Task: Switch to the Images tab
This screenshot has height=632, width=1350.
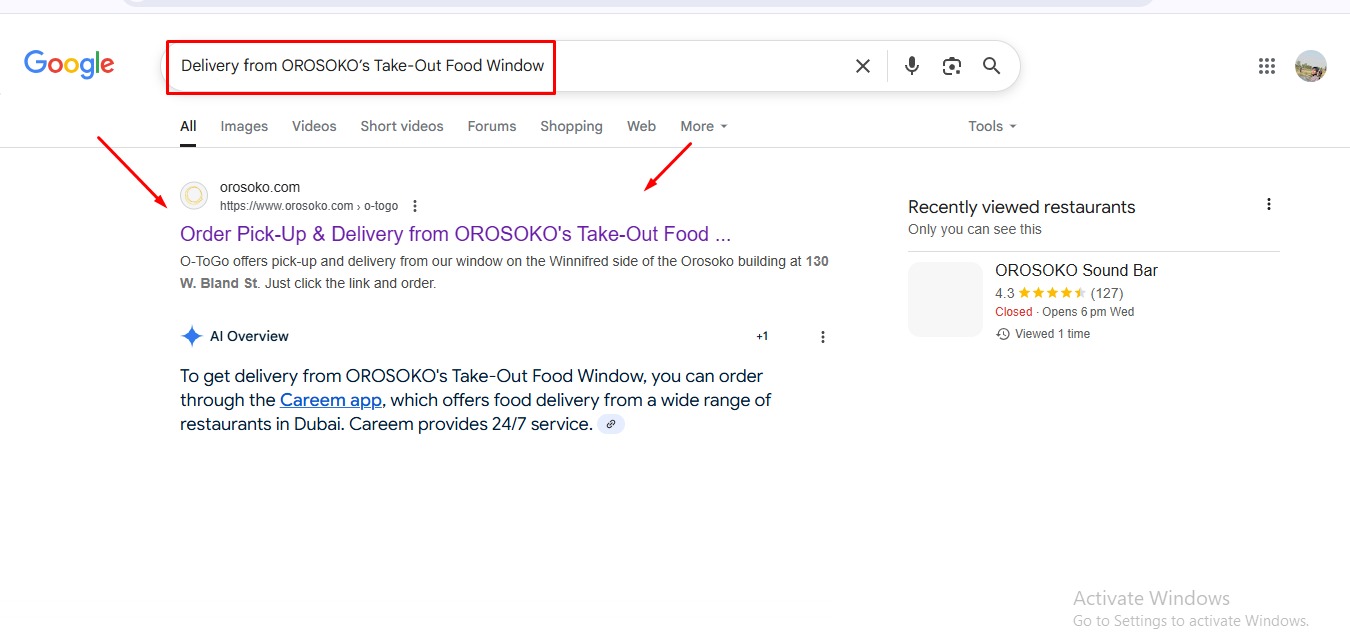Action: (244, 126)
